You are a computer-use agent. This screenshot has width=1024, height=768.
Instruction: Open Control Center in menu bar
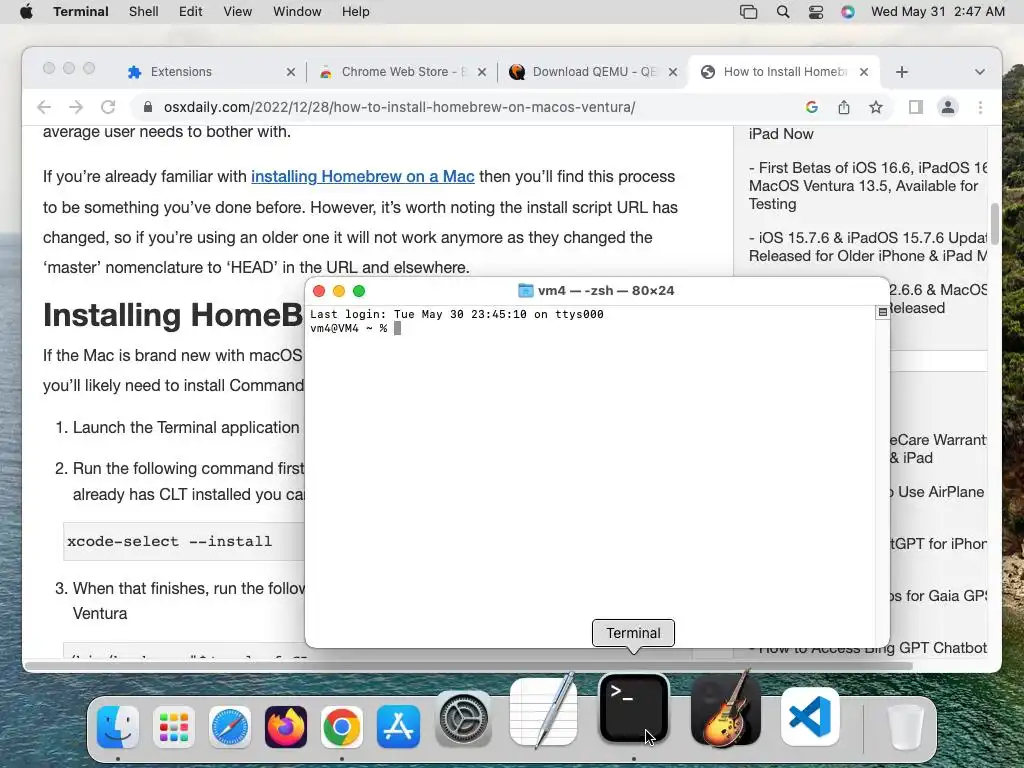[816, 12]
